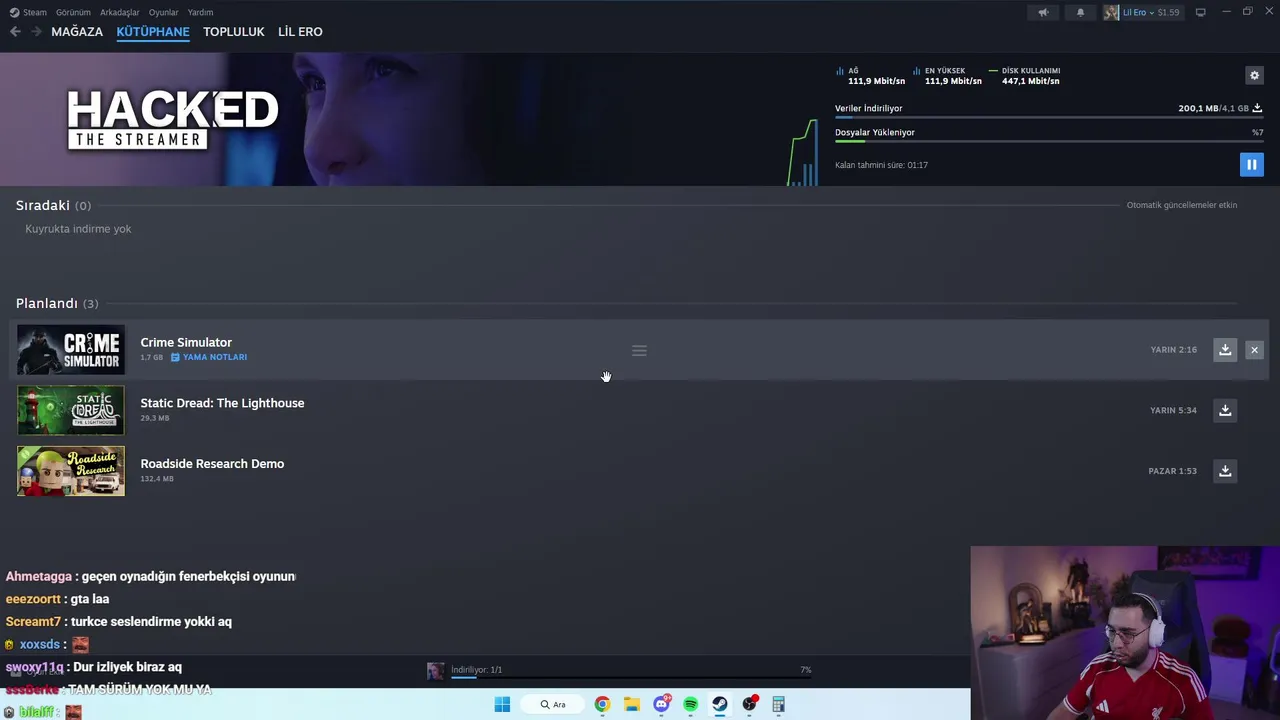
Task: Click the Dosyalar Yükleniyor progress bar
Action: click(1049, 142)
